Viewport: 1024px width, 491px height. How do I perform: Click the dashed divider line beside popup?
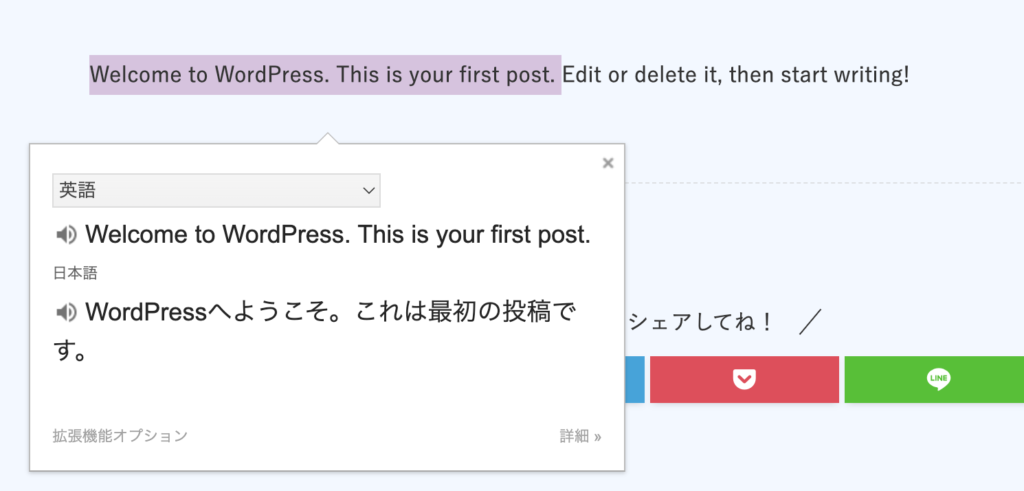pyautogui.click(x=820, y=183)
